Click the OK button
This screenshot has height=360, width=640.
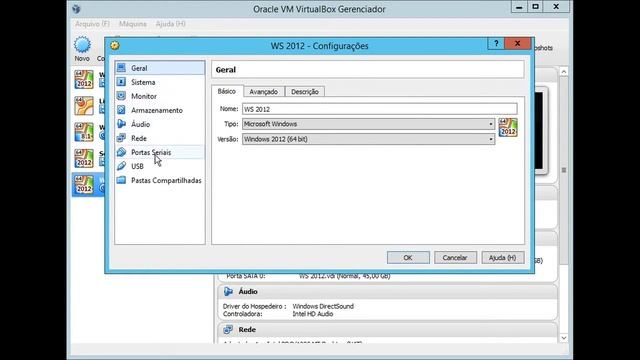click(408, 258)
